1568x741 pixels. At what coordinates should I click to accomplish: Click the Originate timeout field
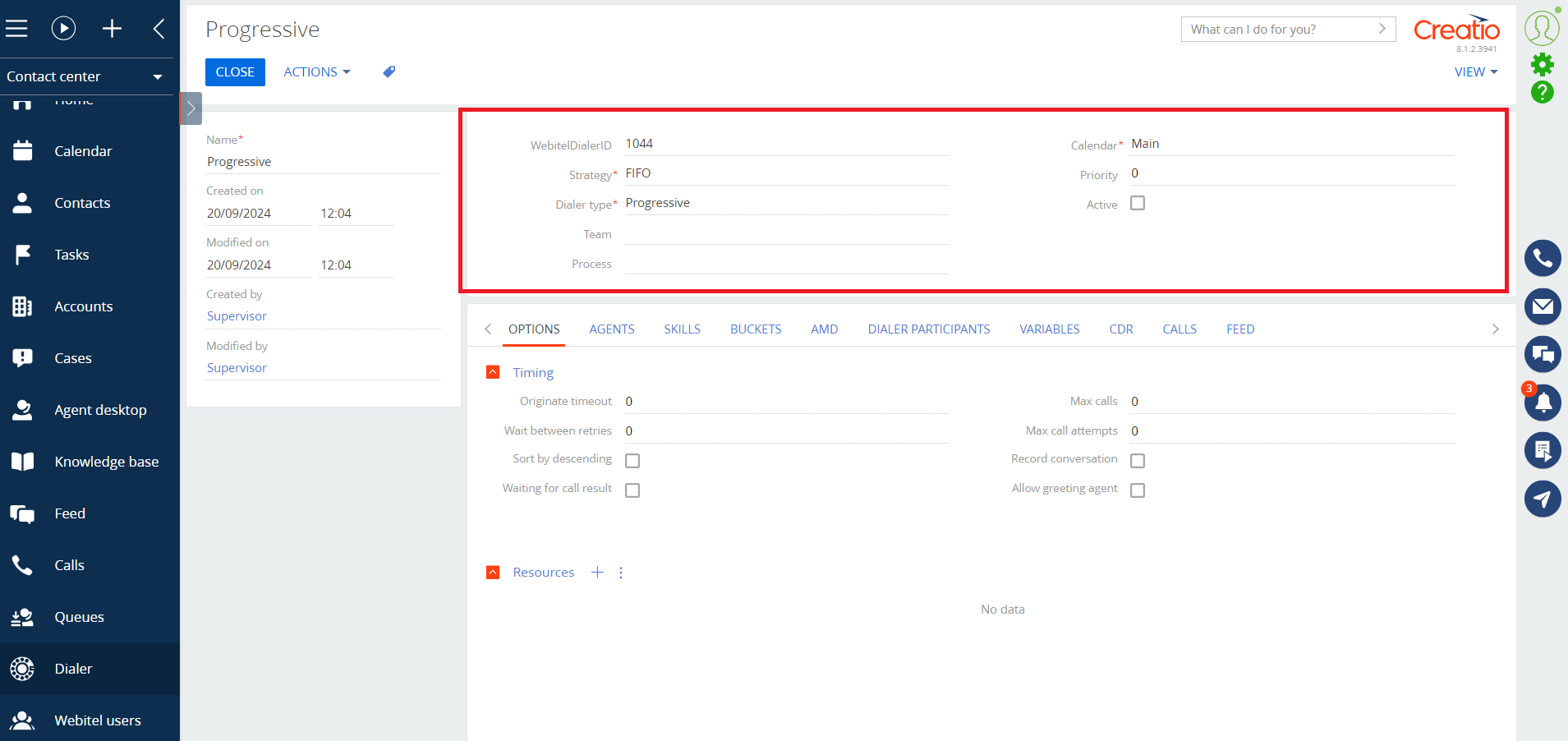786,402
